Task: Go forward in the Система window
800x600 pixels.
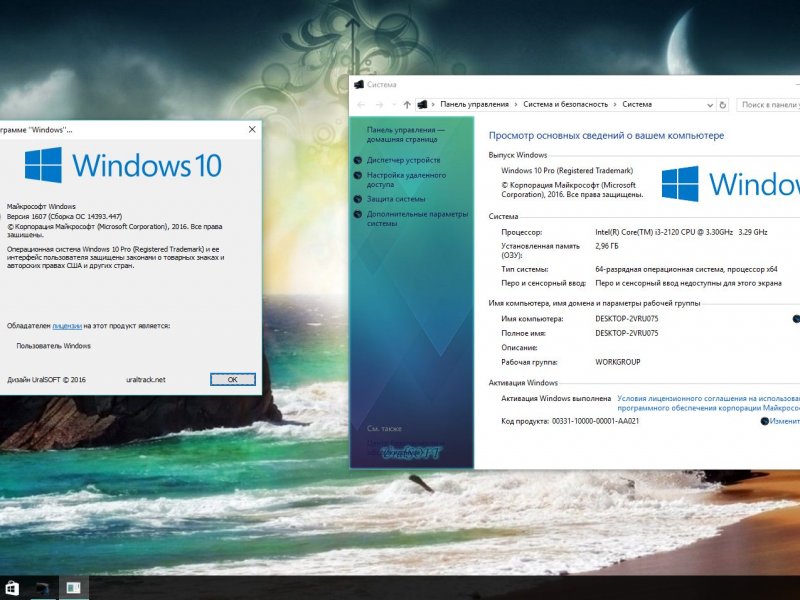Action: pyautogui.click(x=379, y=105)
